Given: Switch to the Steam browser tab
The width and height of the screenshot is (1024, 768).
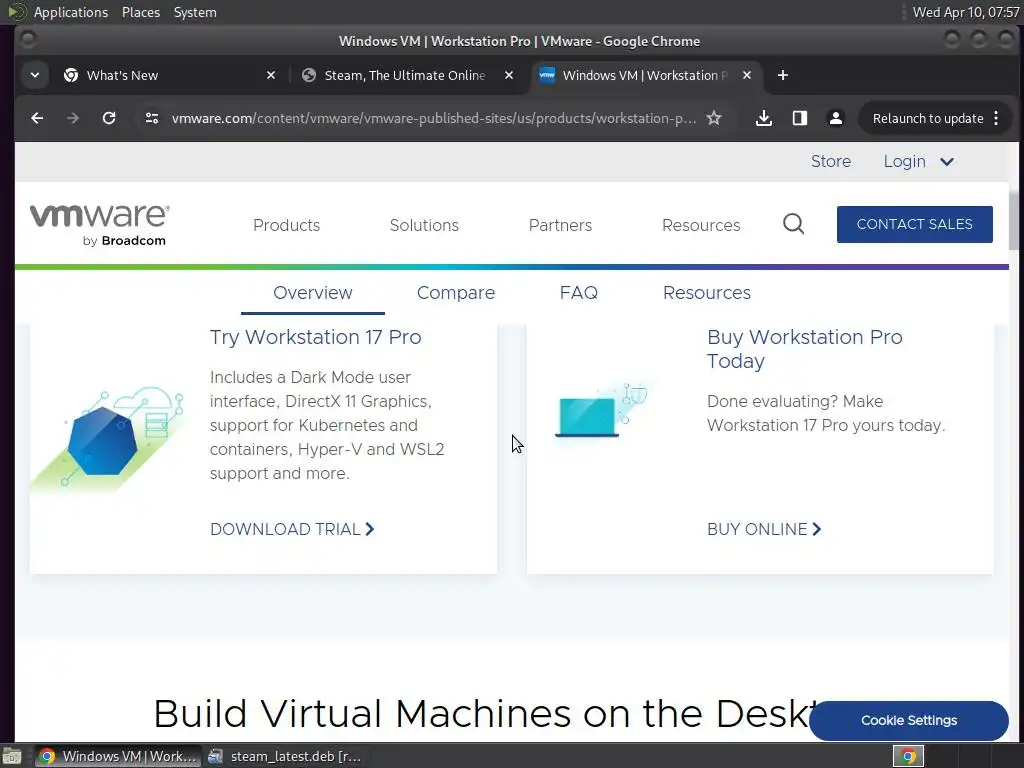Looking at the screenshot, I should tap(405, 75).
